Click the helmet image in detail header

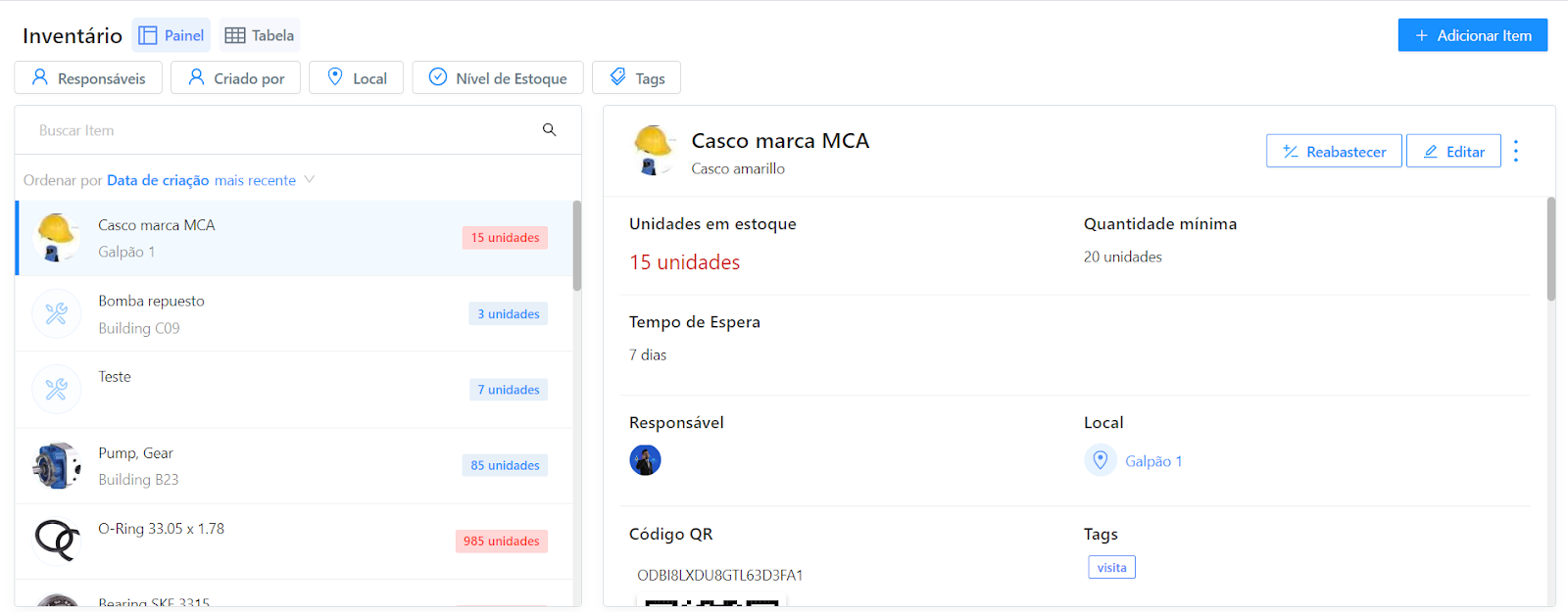pyautogui.click(x=653, y=151)
